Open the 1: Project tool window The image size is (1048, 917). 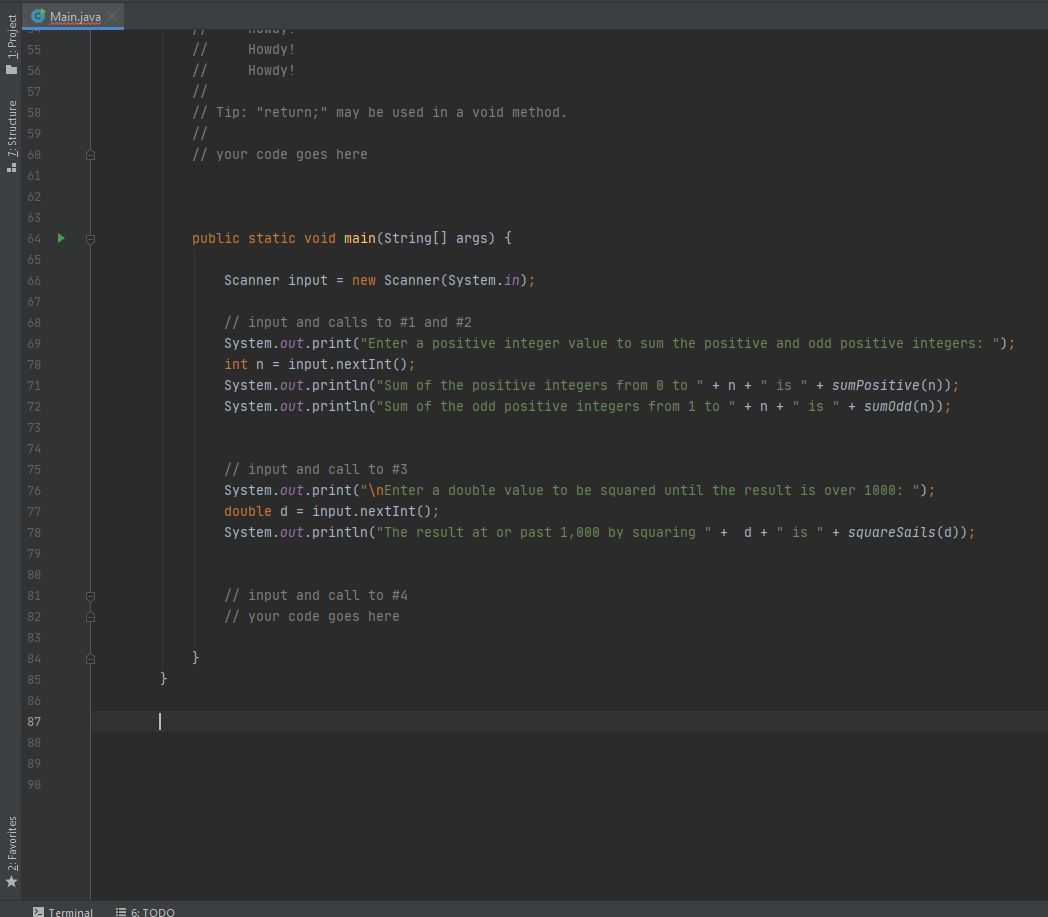pos(11,37)
